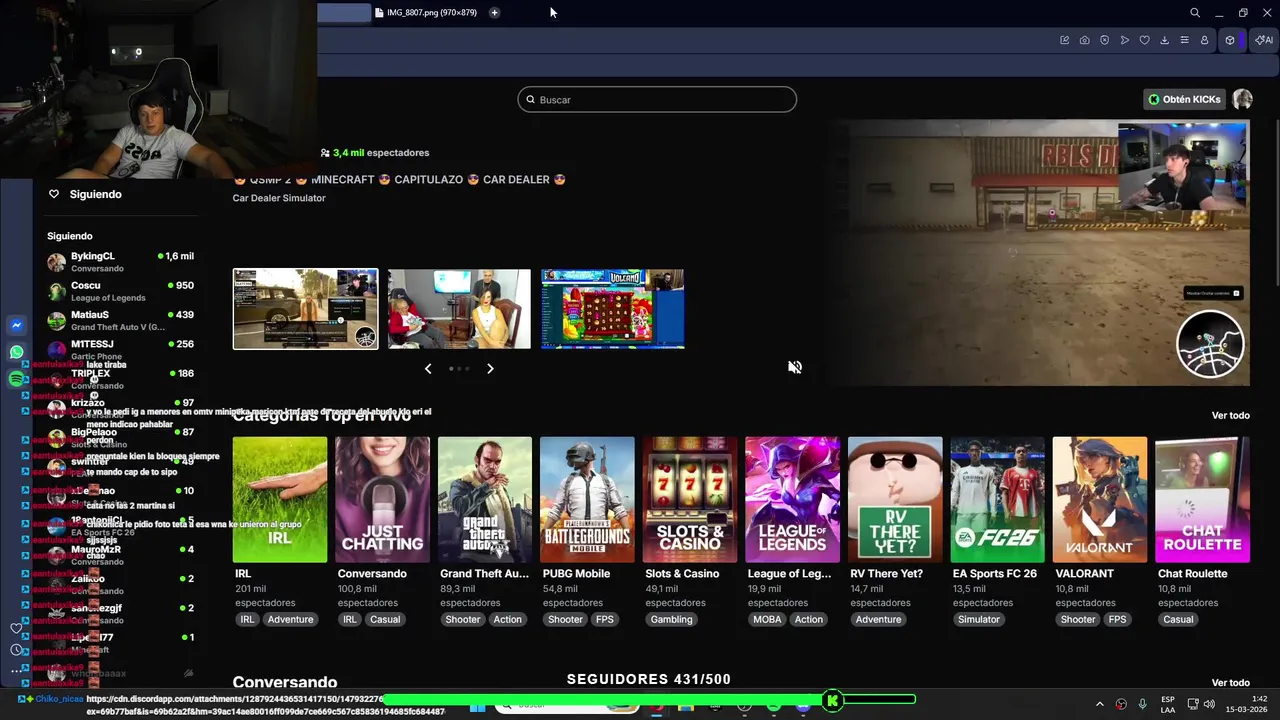Switch to the IMG_8807.png tab

(x=424, y=13)
